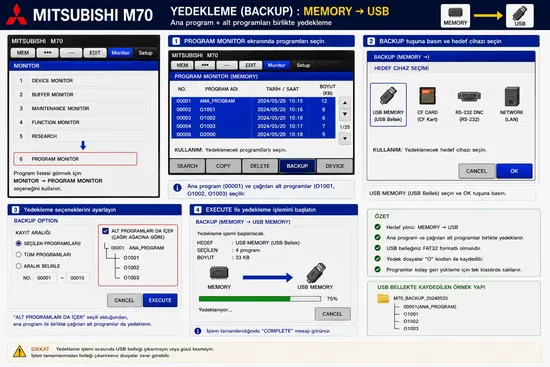The height and width of the screenshot is (367, 550).
Task: Click range end field 00010
Action: click(77, 278)
